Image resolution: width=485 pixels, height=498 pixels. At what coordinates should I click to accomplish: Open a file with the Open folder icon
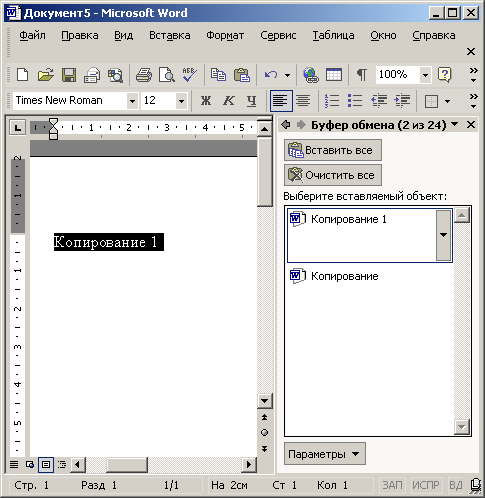pos(46,75)
